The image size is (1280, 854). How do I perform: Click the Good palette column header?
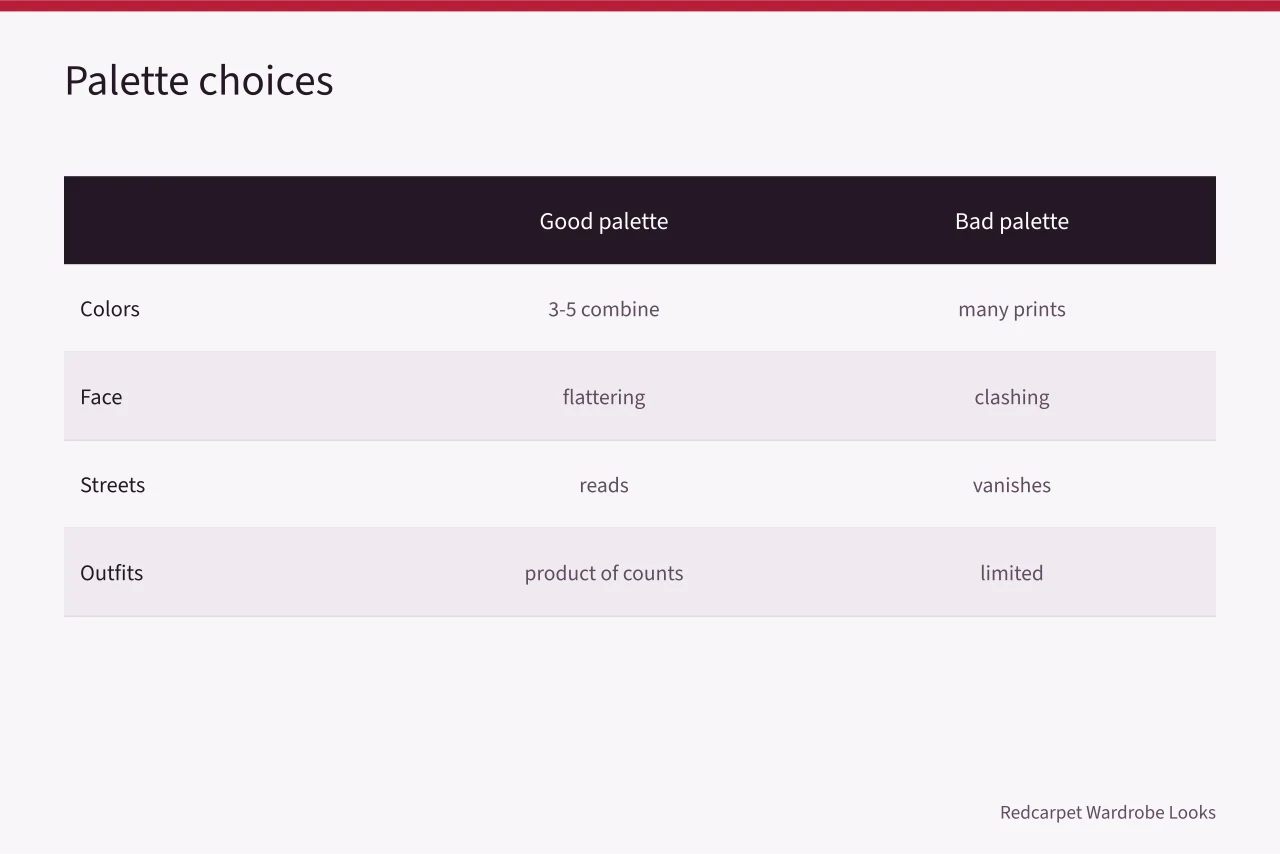click(x=604, y=221)
